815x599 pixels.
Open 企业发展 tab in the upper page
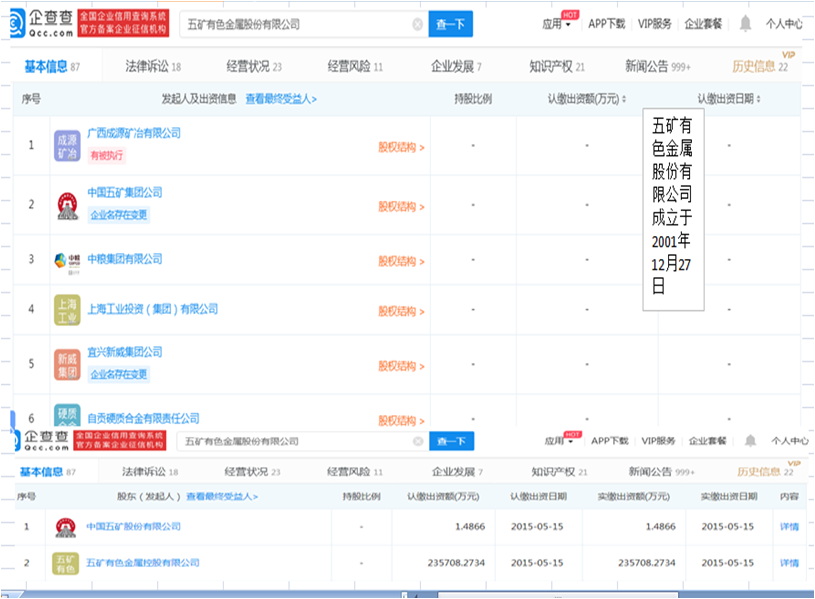(456, 67)
